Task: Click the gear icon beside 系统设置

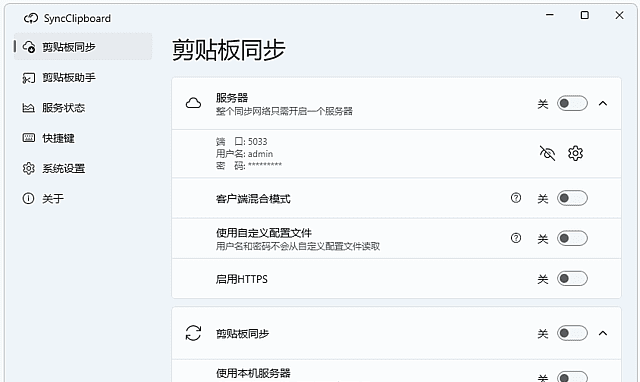Action: point(29,168)
